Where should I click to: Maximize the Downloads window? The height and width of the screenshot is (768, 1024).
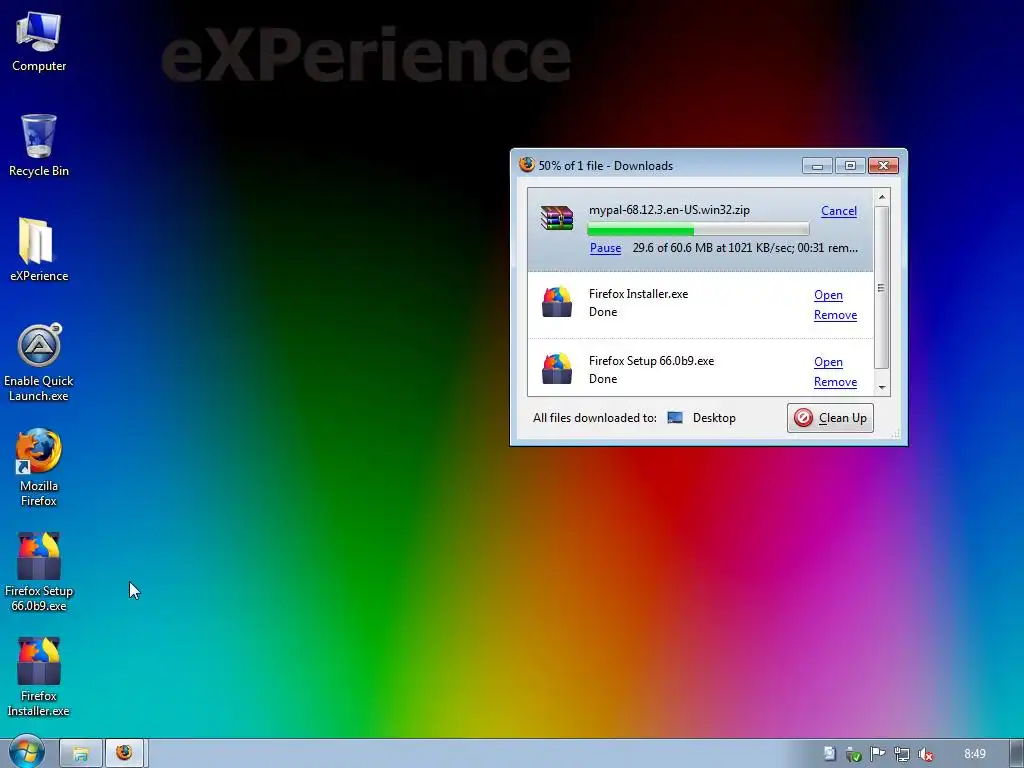(850, 166)
